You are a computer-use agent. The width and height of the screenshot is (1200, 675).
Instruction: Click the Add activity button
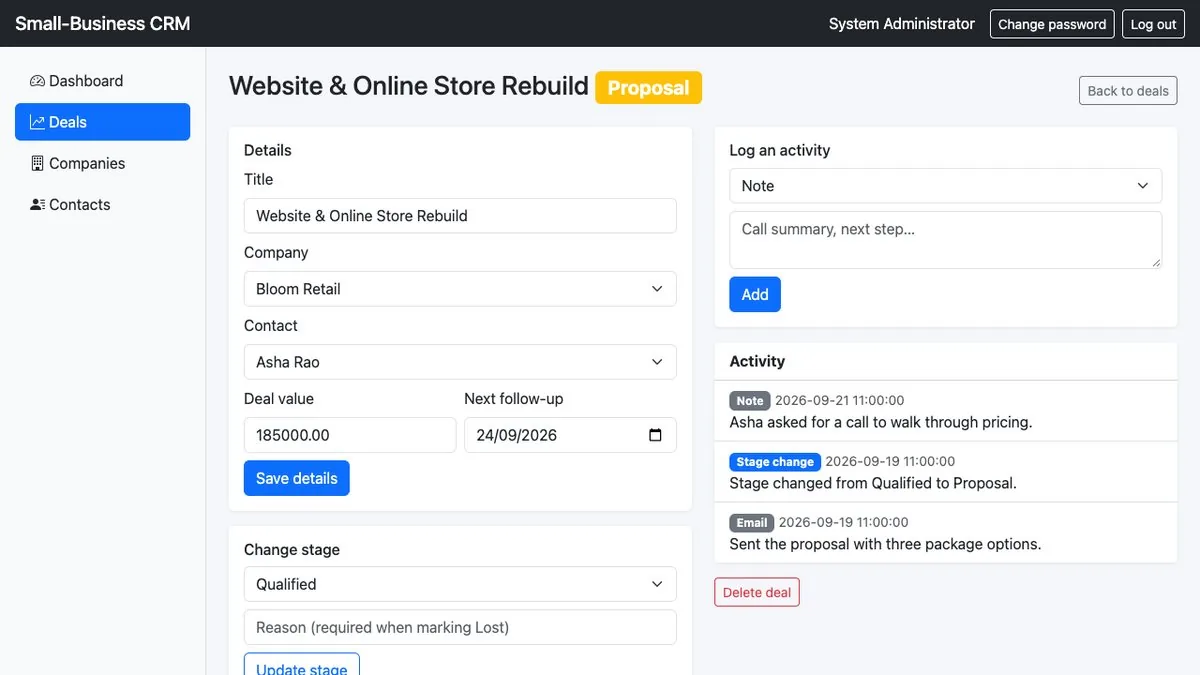(x=755, y=294)
